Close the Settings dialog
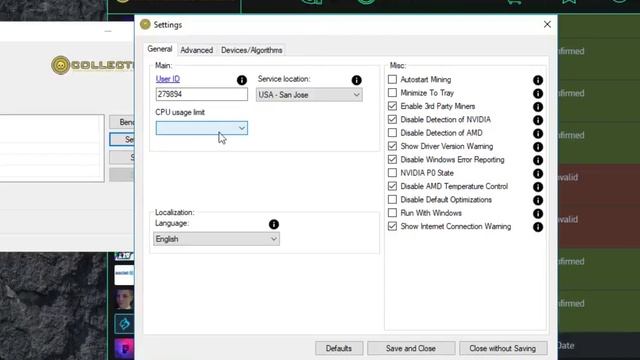Screen dimensions: 640x360 [x=547, y=24]
